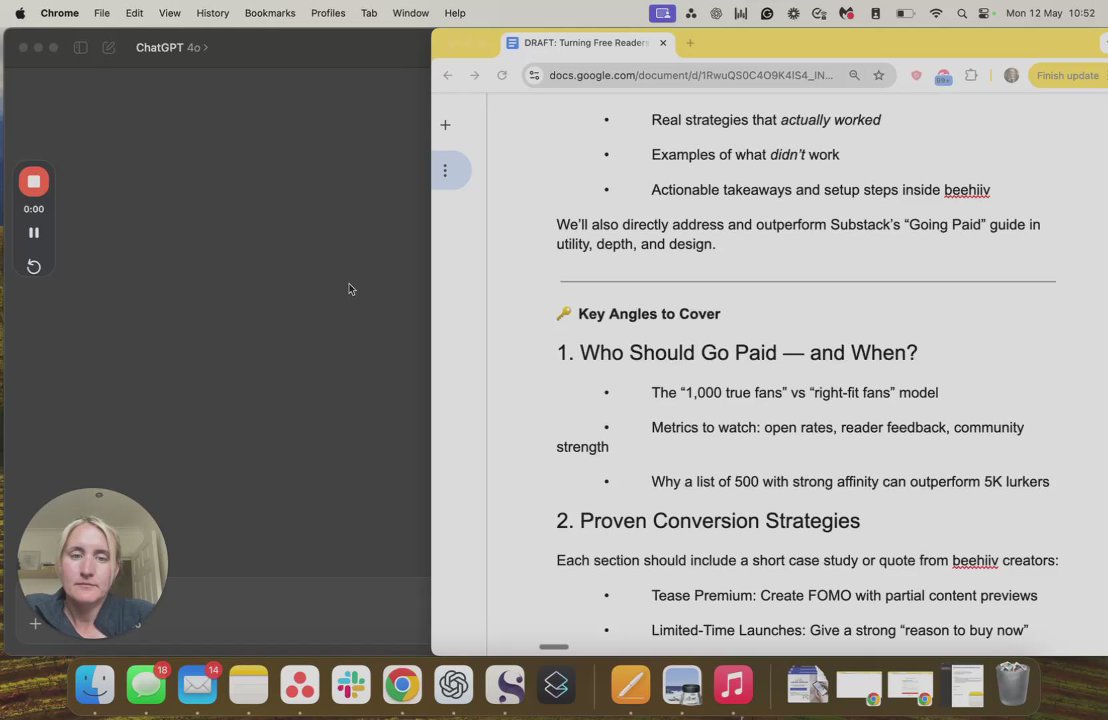Open the document tab three-dot options
This screenshot has width=1108, height=720.
445,170
